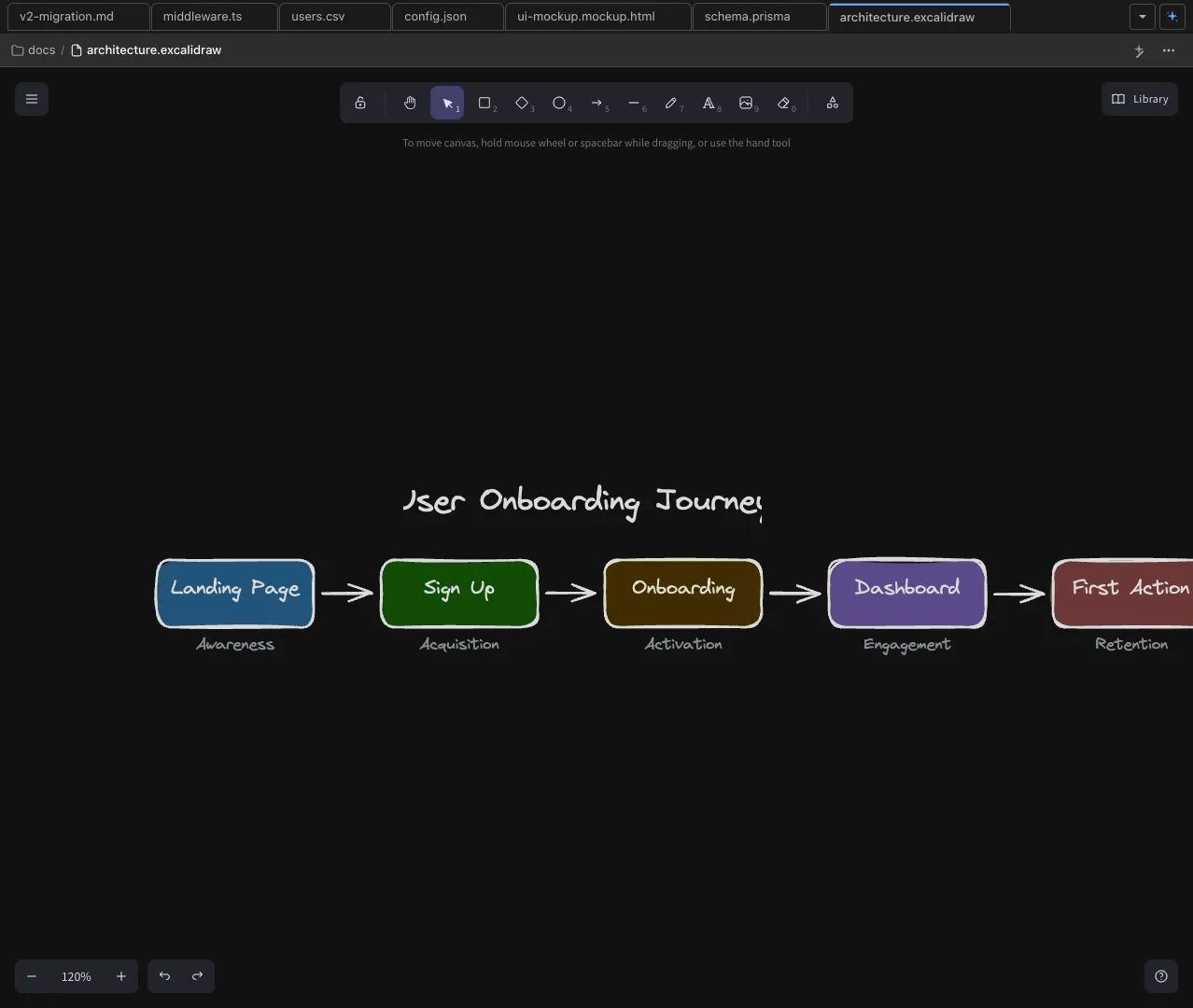This screenshot has width=1193, height=1008.
Task: Switch to the middleware.ts tab
Action: [202, 16]
